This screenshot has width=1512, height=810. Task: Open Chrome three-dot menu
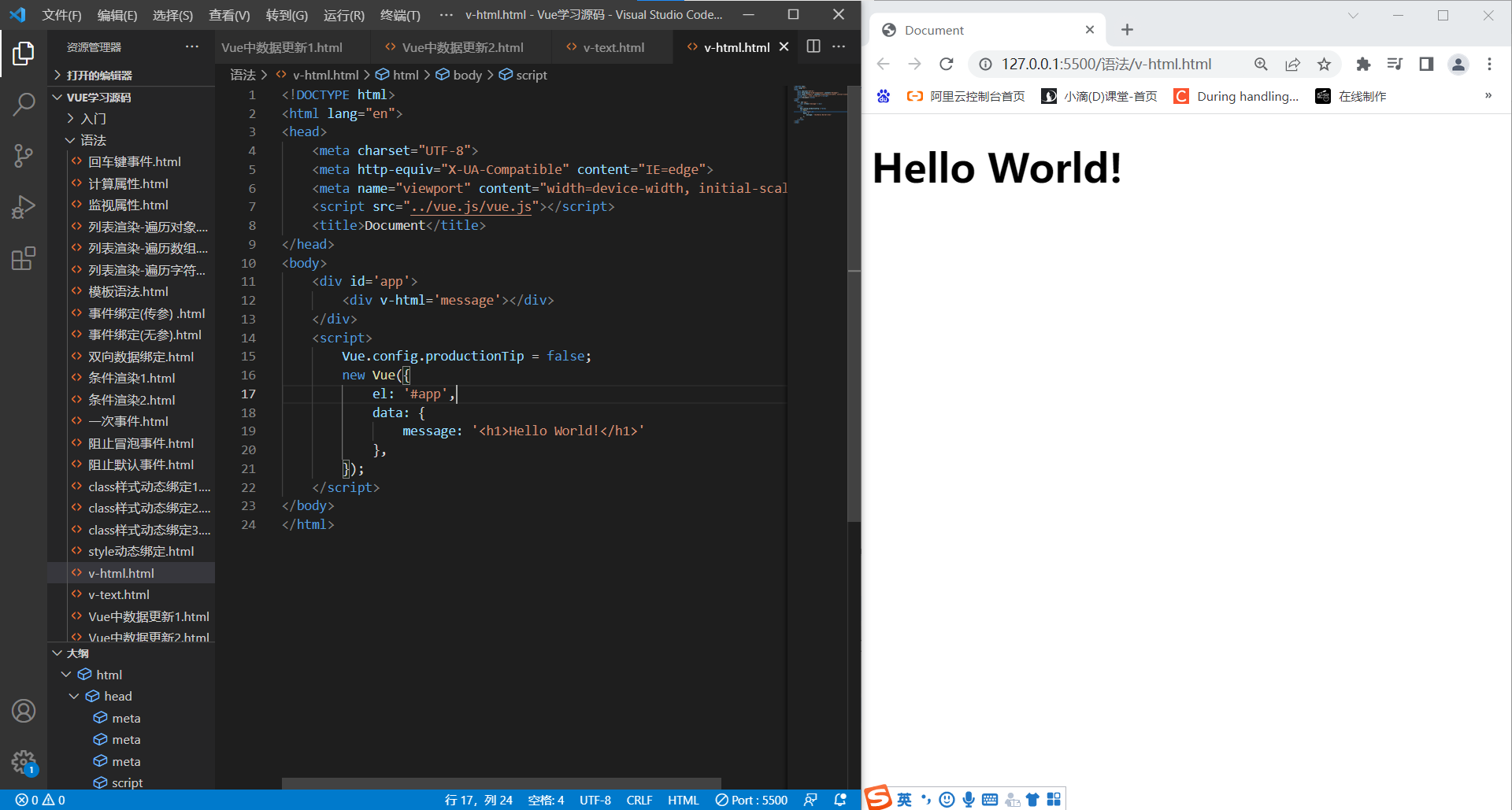coord(1489,64)
